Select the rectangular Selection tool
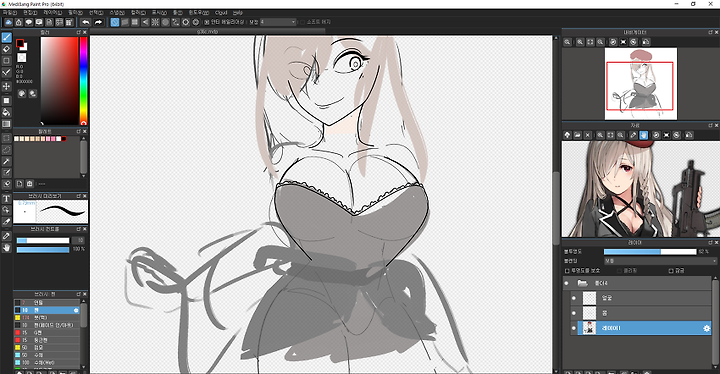This screenshot has height=374, width=720. coord(6,138)
